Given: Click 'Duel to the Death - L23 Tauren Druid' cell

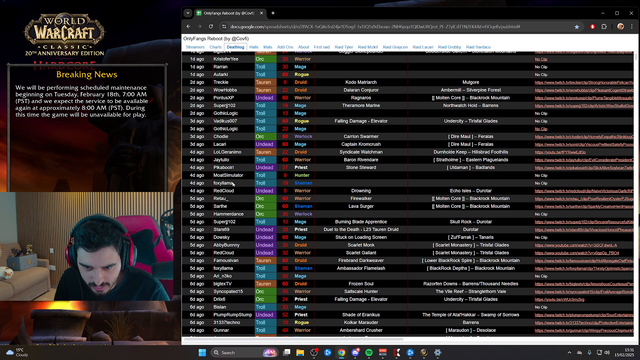Looking at the screenshot, I should [x=361, y=229].
